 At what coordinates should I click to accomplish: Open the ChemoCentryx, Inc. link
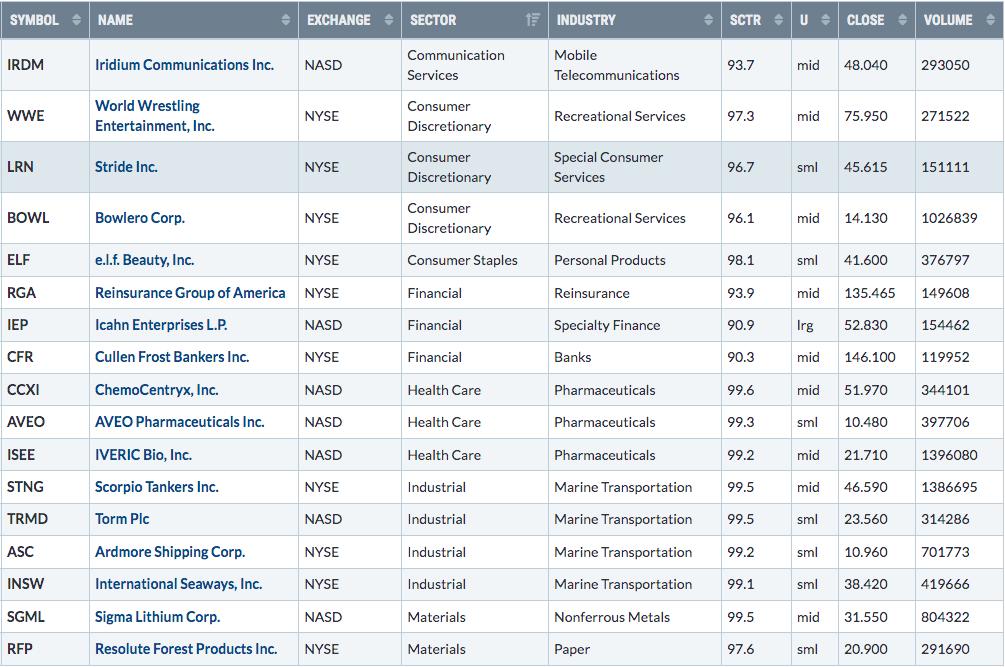[156, 390]
